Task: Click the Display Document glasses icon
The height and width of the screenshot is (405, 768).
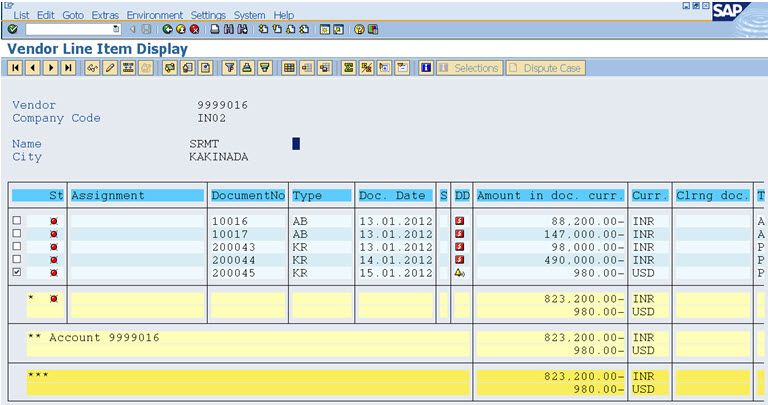Action: coord(92,68)
